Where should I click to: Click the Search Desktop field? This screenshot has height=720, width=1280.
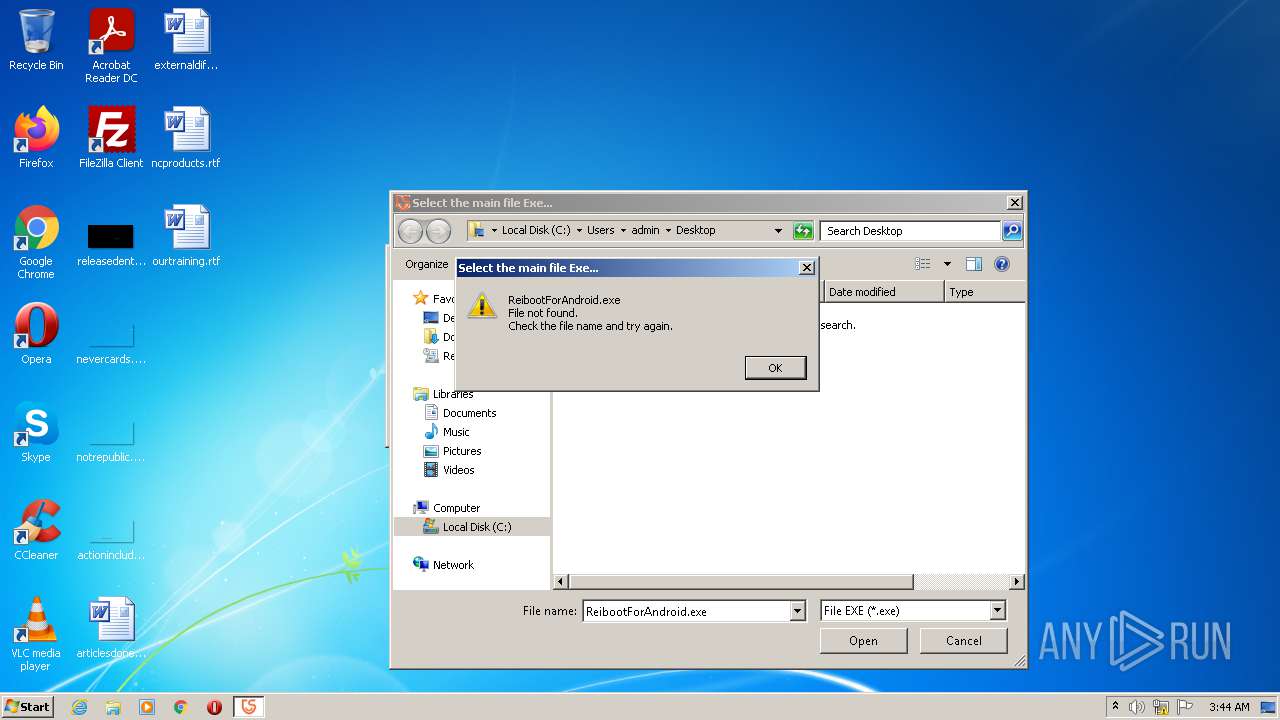910,231
